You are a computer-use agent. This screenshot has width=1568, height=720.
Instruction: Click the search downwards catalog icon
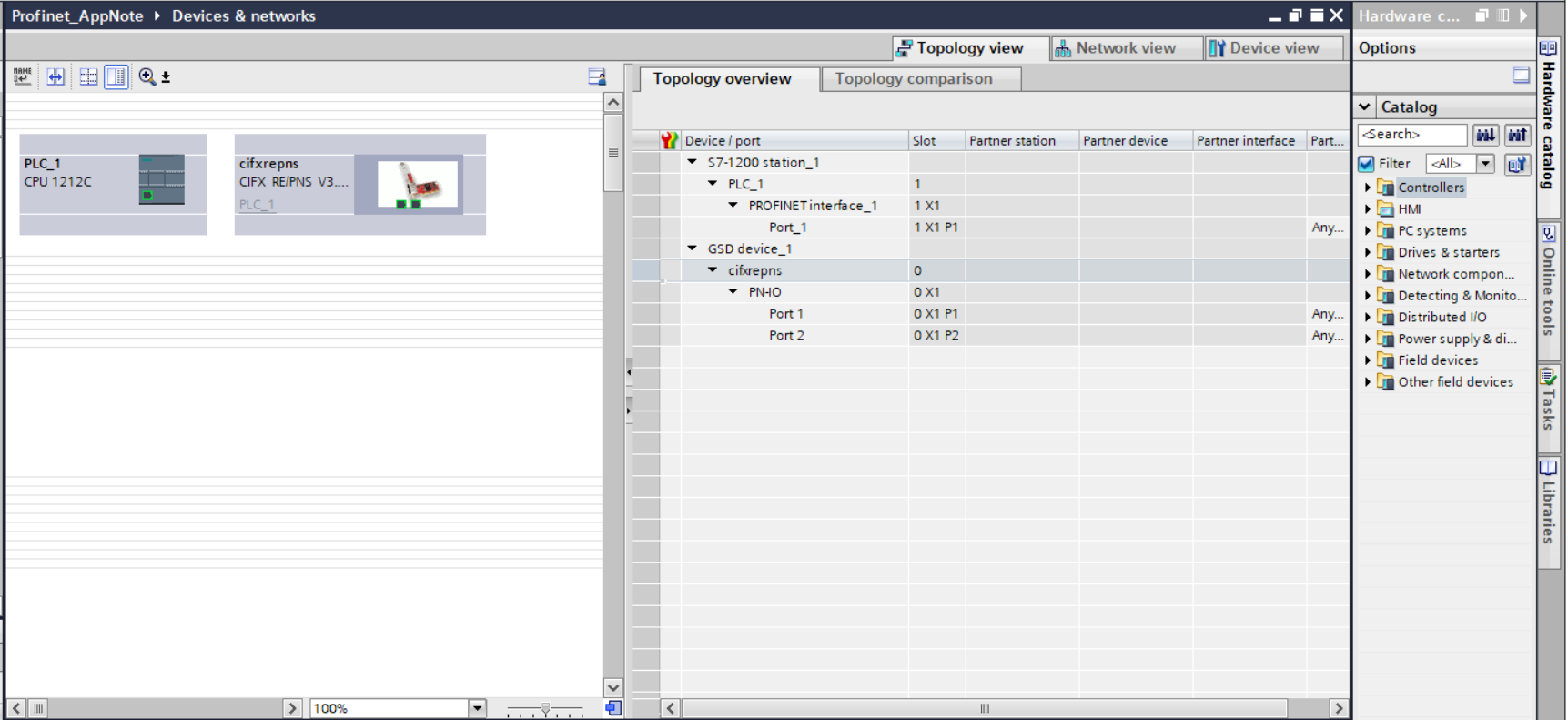click(x=1485, y=135)
